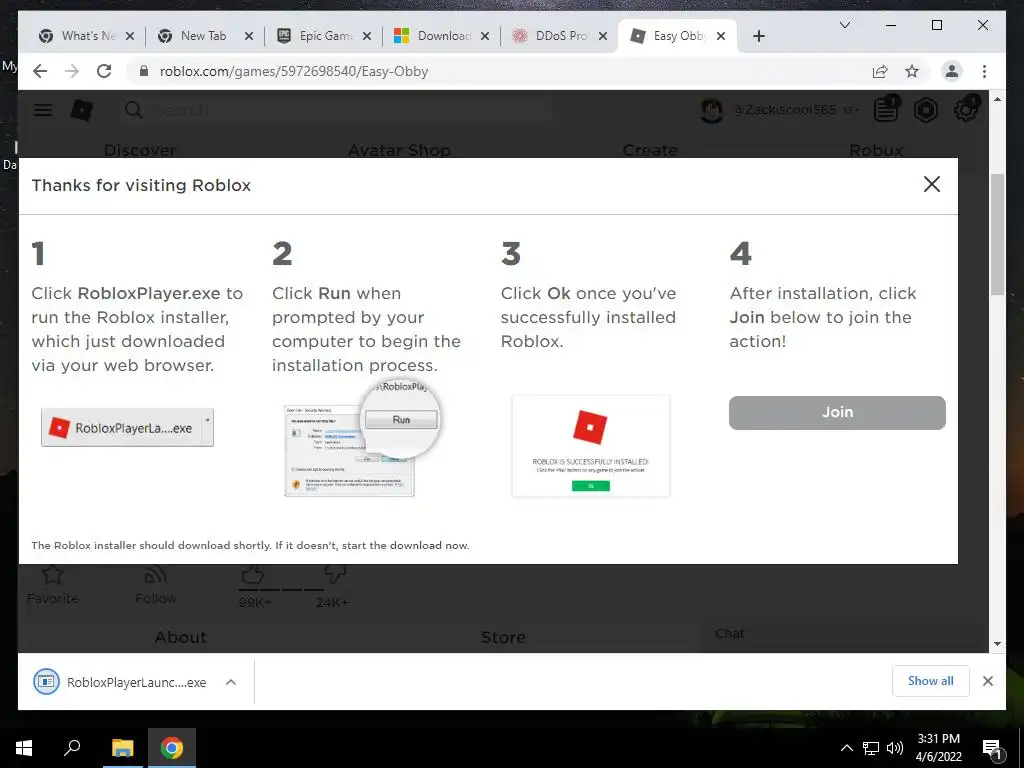Open the Roblox hamburger menu

(x=43, y=110)
